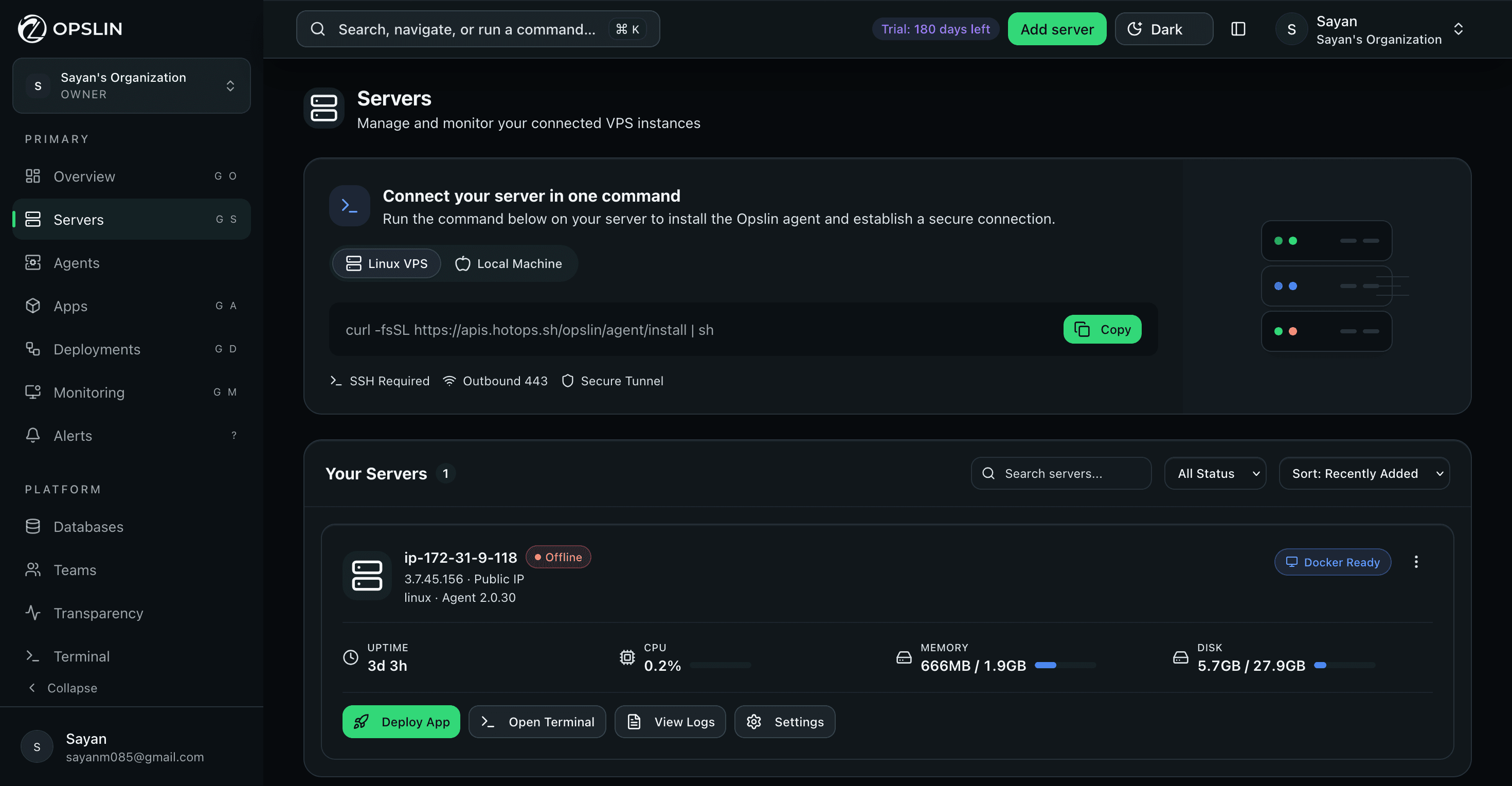Screen dimensions: 1512x786
Task: Open Monitoring page
Action: [132, 392]
